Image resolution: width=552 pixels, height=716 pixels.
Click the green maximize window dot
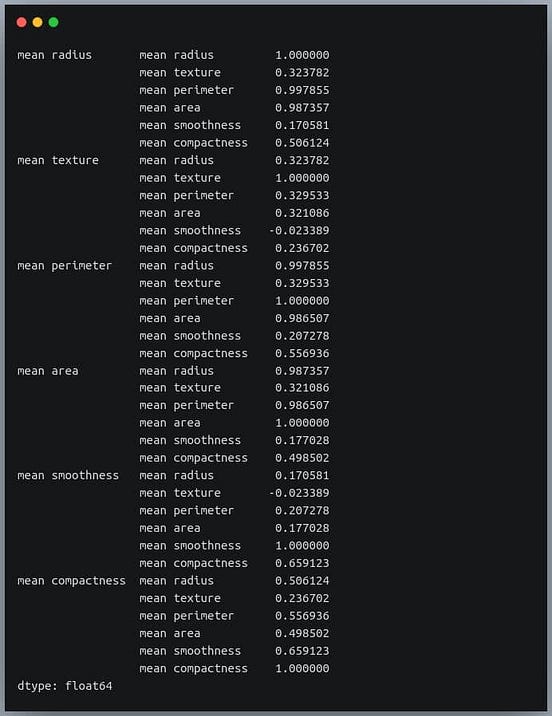53,22
